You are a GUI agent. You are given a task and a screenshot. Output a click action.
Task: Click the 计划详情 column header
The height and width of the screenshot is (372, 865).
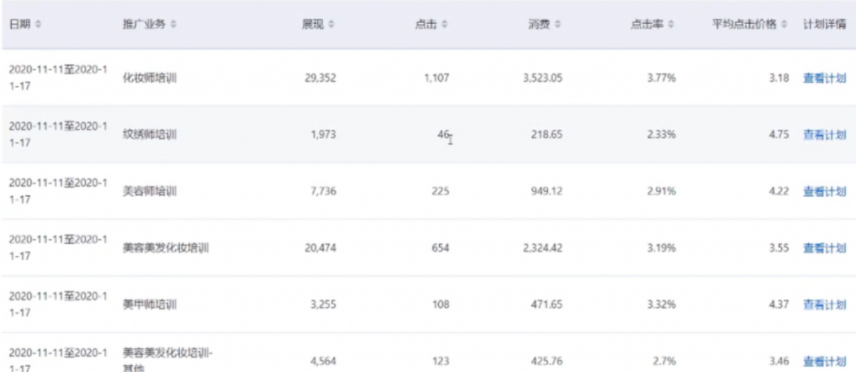pyautogui.click(x=824, y=25)
